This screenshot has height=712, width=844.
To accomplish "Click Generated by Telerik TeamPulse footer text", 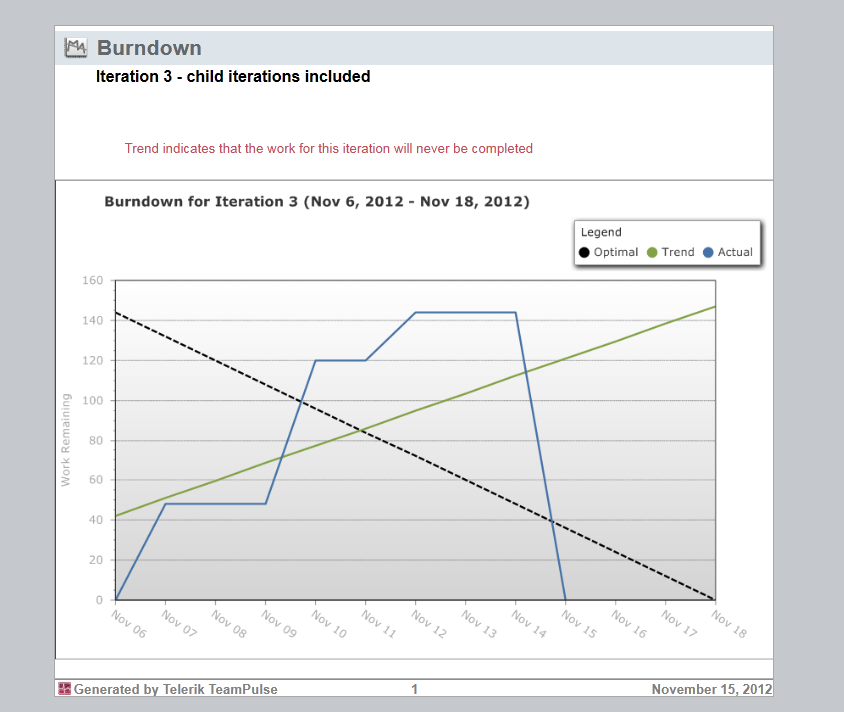I will [x=175, y=689].
